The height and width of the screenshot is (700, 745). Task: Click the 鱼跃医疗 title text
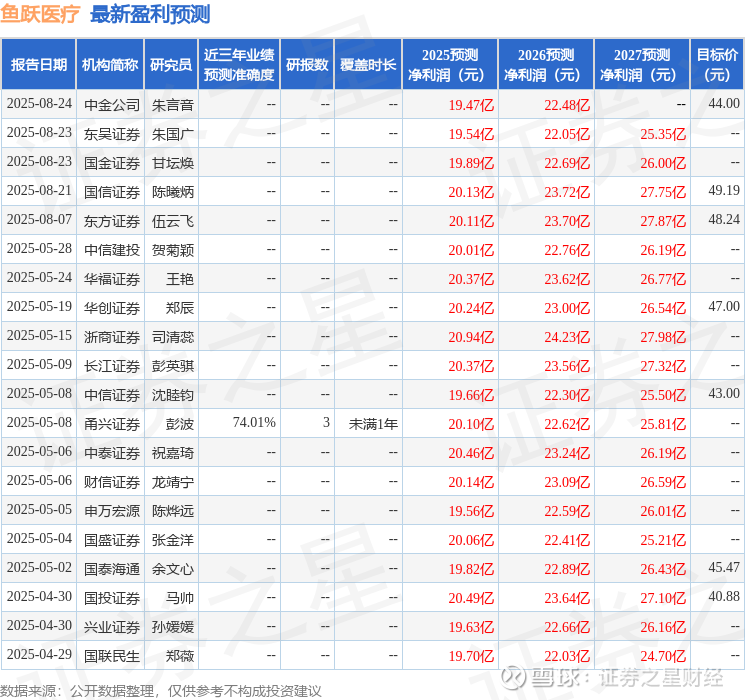tap(40, 14)
